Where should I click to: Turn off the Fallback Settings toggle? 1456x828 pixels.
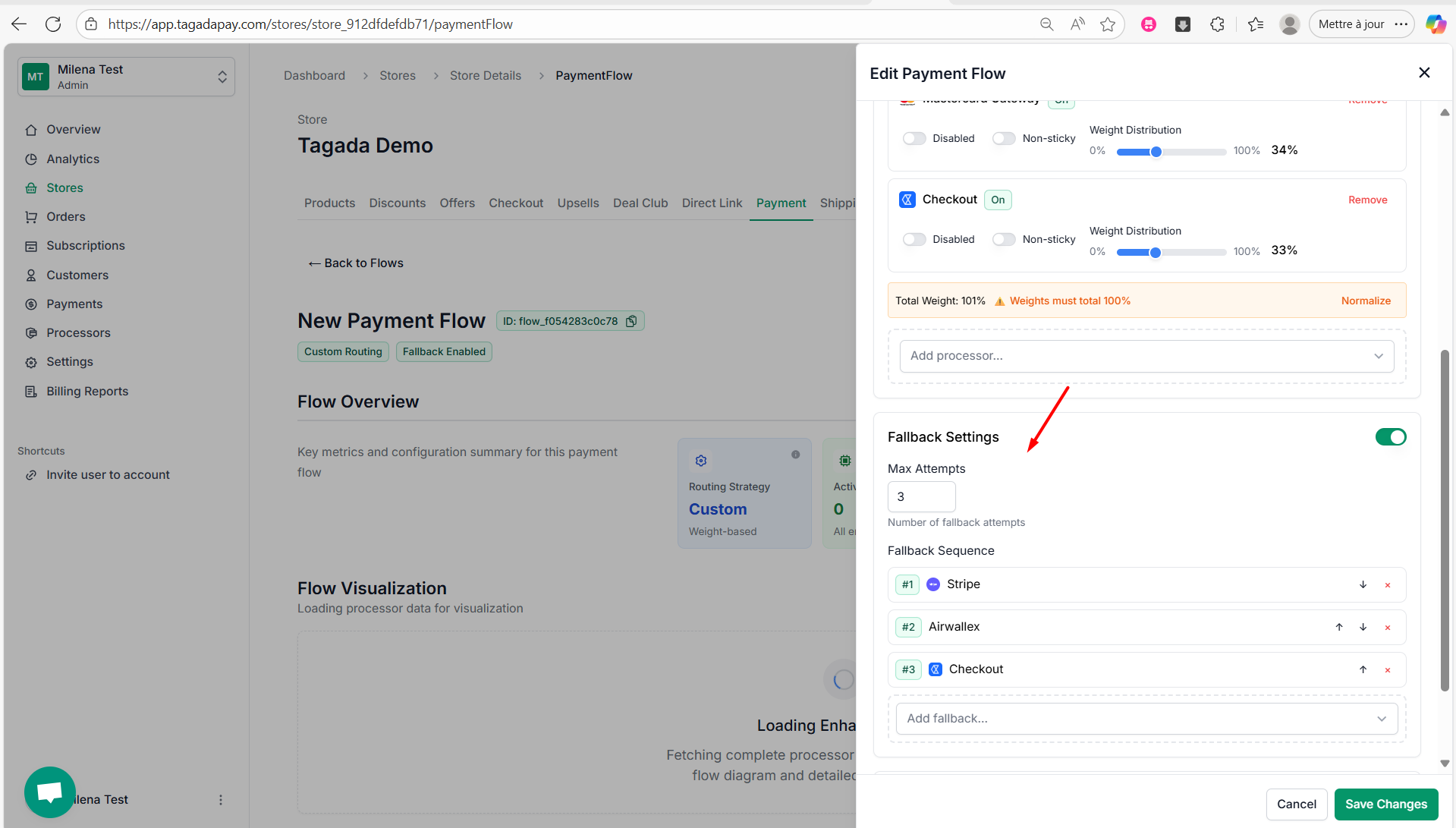click(x=1390, y=437)
